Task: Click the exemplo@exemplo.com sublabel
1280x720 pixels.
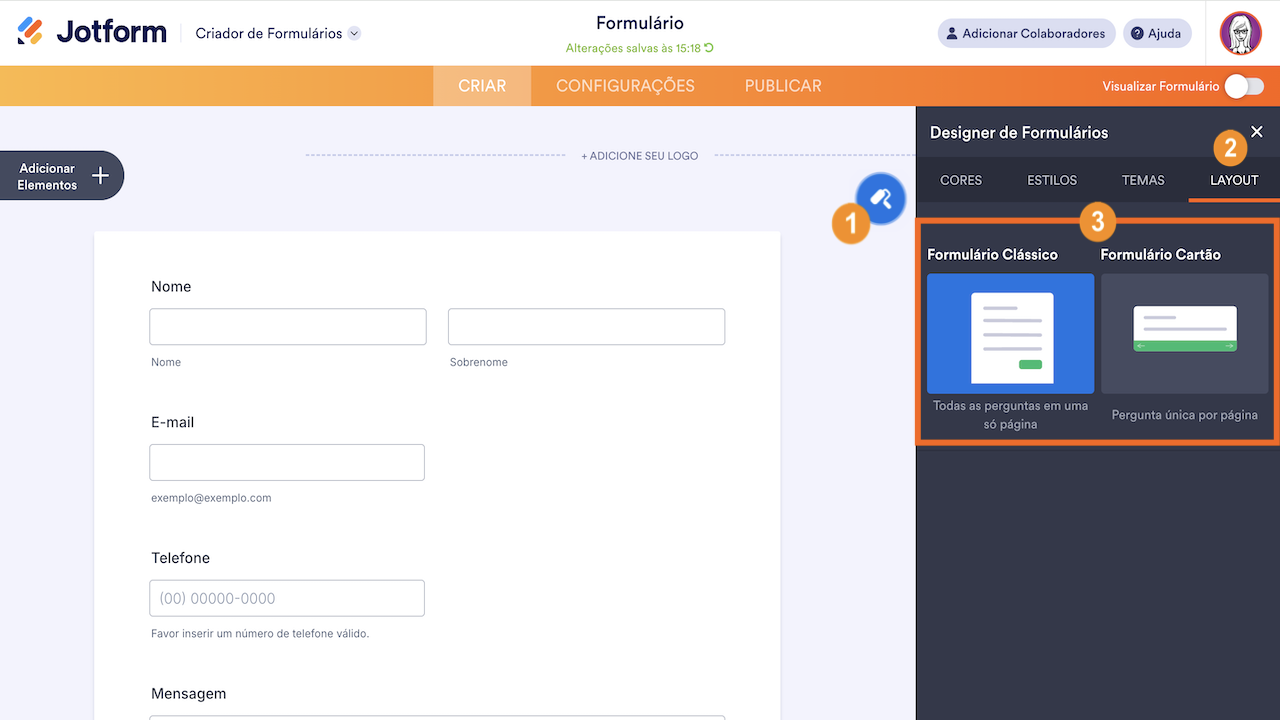Action: pyautogui.click(x=211, y=497)
